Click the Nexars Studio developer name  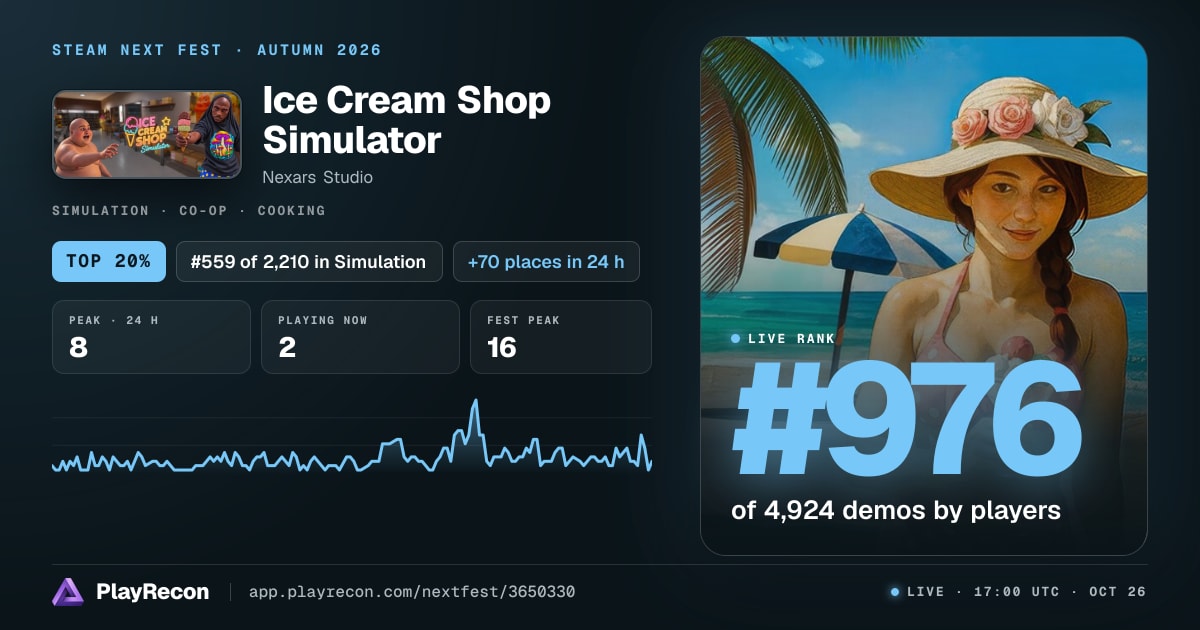tap(317, 177)
